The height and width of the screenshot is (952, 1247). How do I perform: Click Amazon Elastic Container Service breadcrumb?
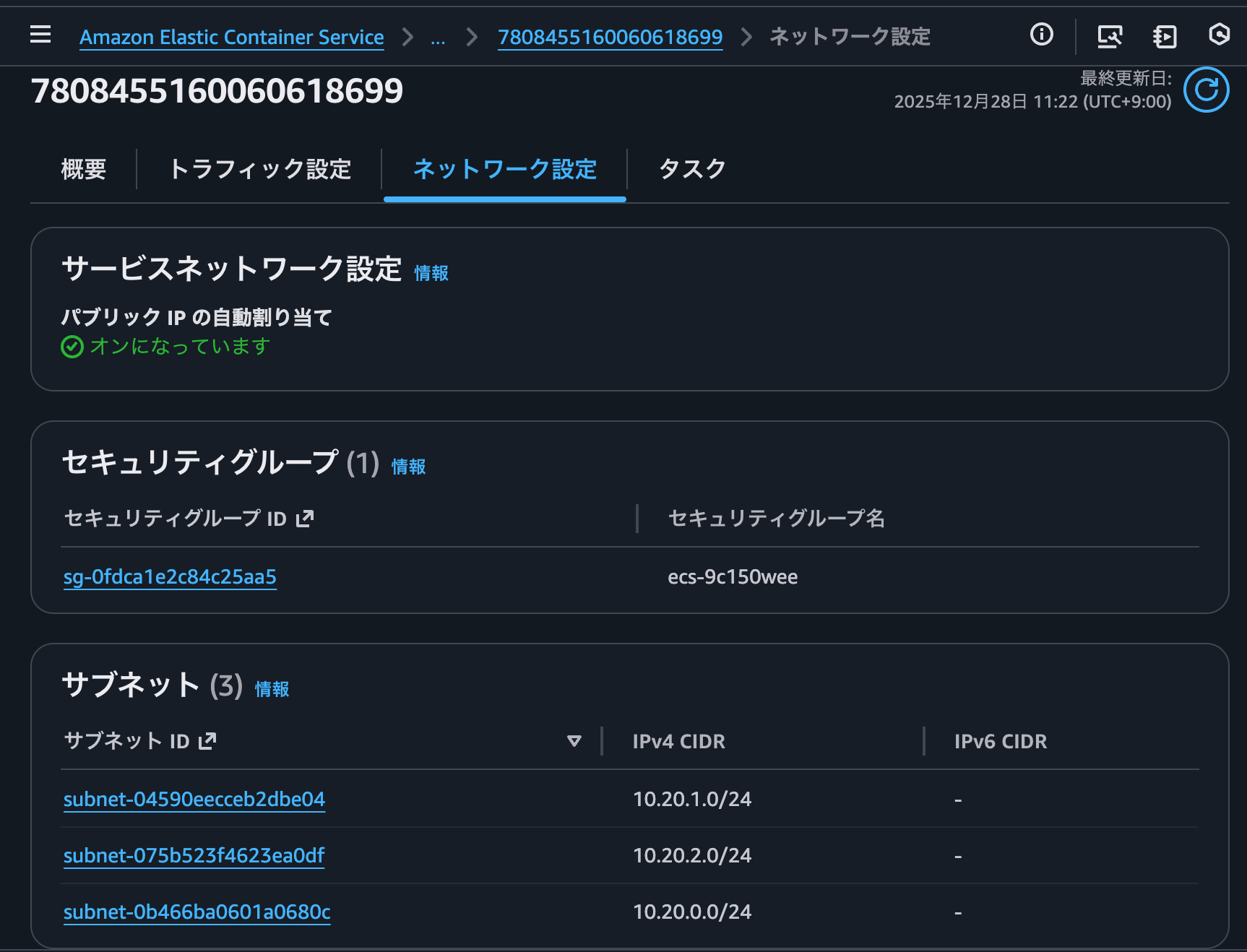pos(231,37)
